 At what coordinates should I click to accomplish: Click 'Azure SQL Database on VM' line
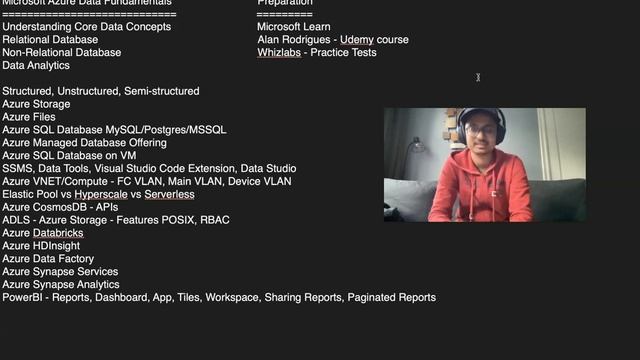click(69, 156)
